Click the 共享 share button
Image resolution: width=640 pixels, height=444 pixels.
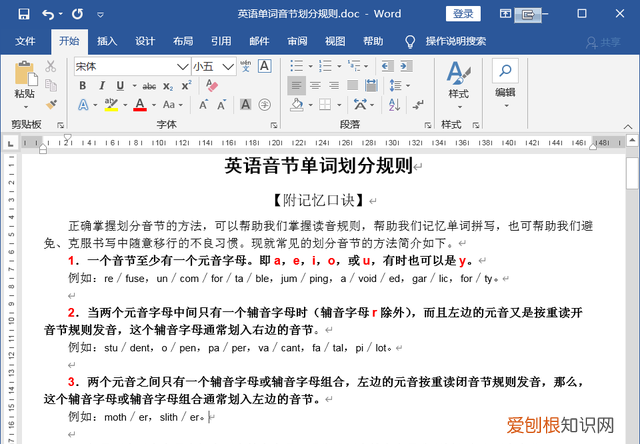click(x=603, y=42)
